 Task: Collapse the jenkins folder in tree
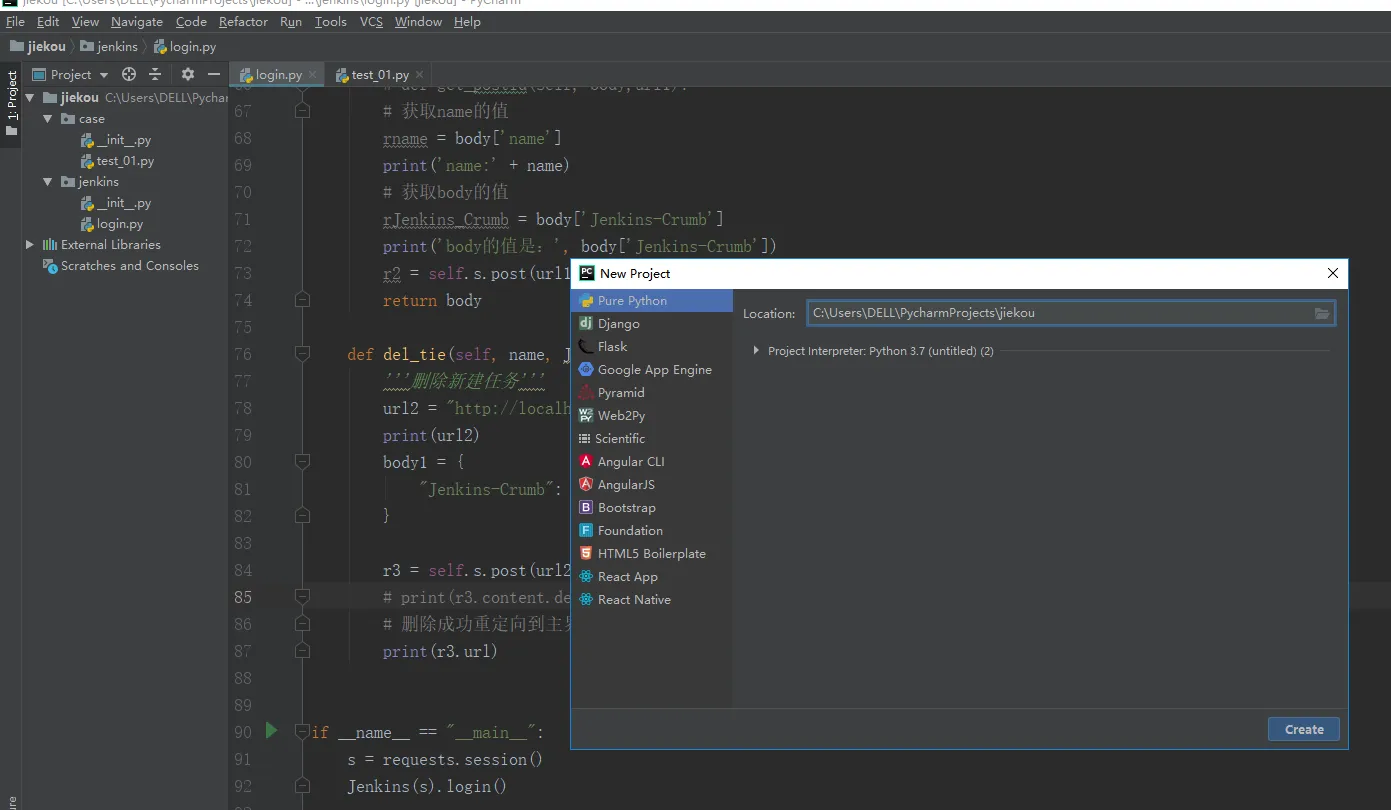[x=47, y=182]
